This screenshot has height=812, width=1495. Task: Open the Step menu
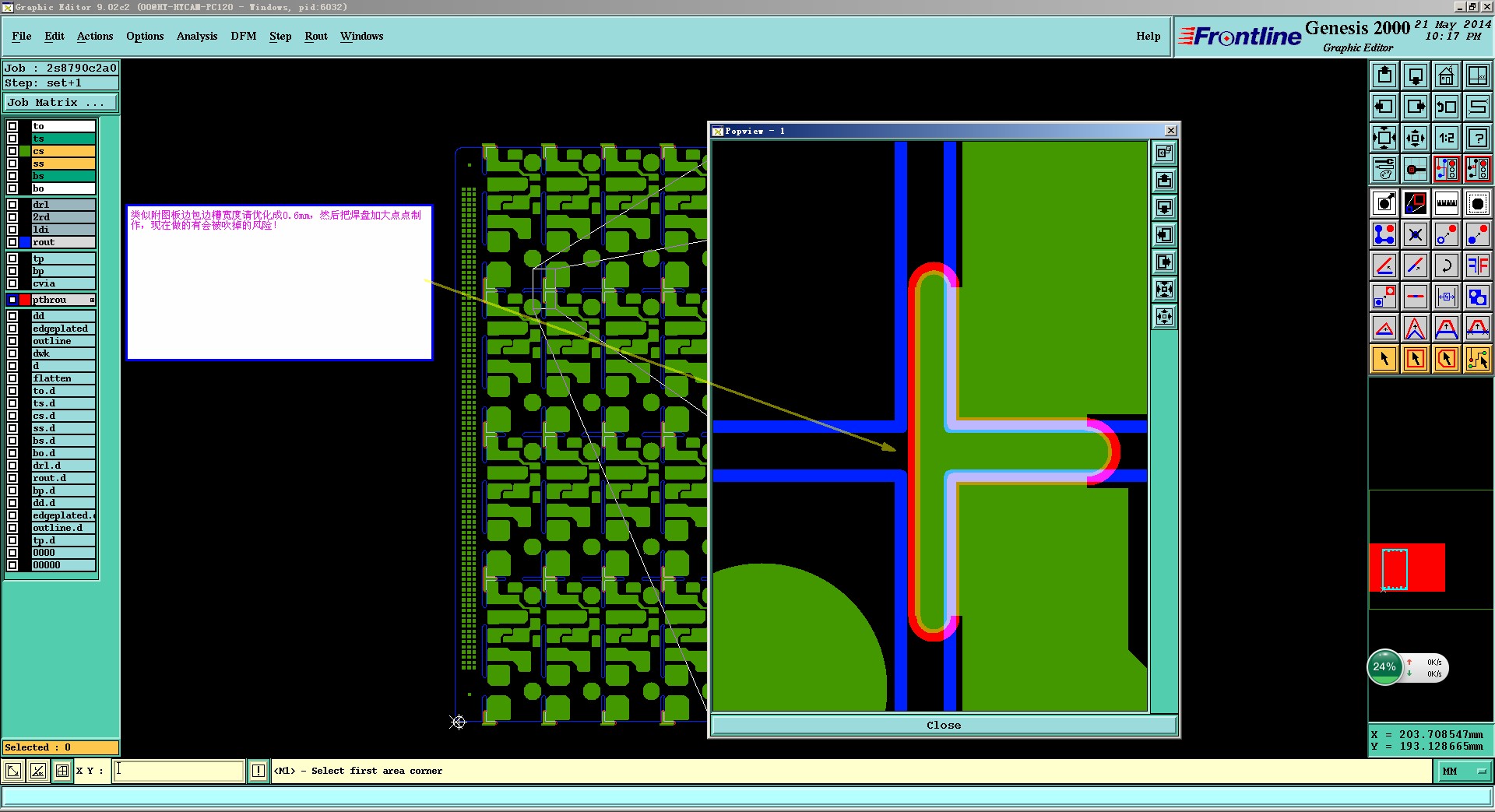pyautogui.click(x=280, y=36)
